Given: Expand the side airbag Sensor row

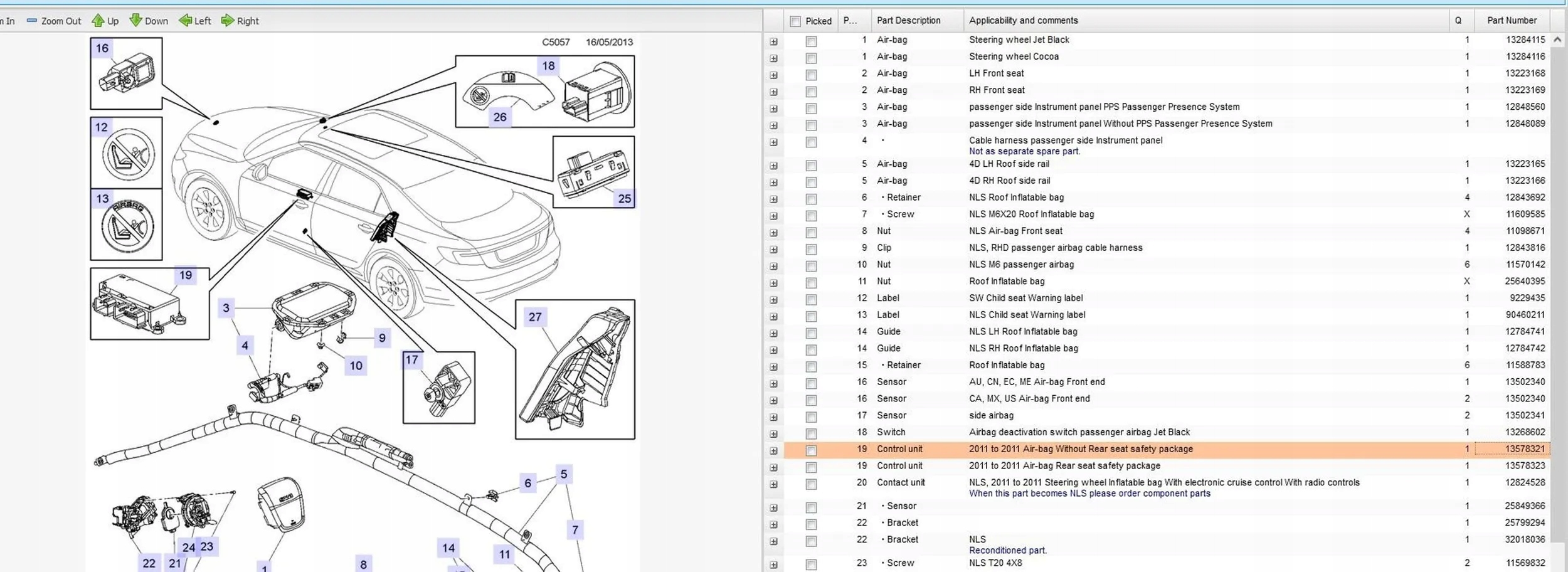Looking at the screenshot, I should coord(773,417).
